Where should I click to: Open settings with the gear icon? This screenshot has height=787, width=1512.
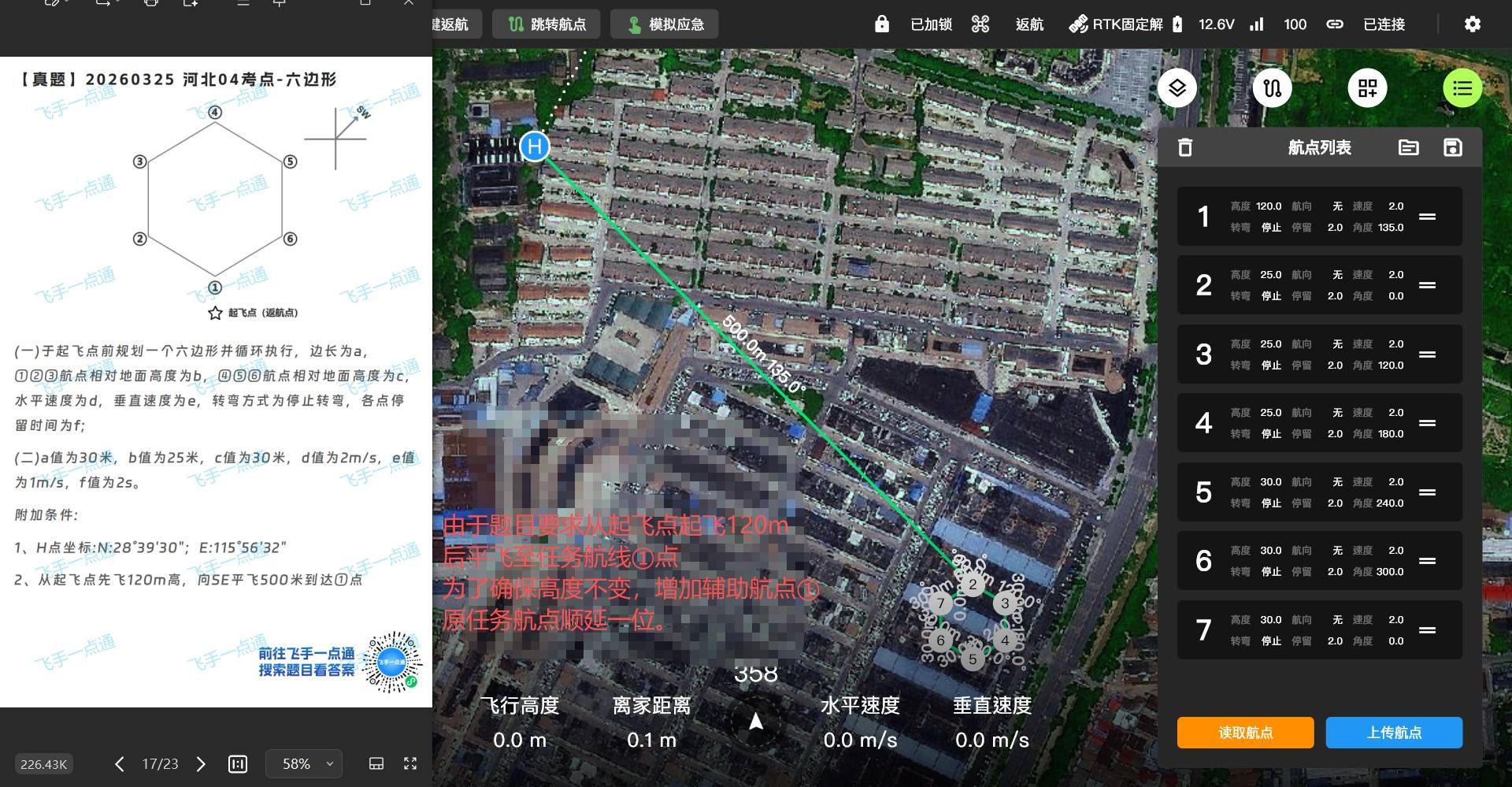click(x=1473, y=24)
